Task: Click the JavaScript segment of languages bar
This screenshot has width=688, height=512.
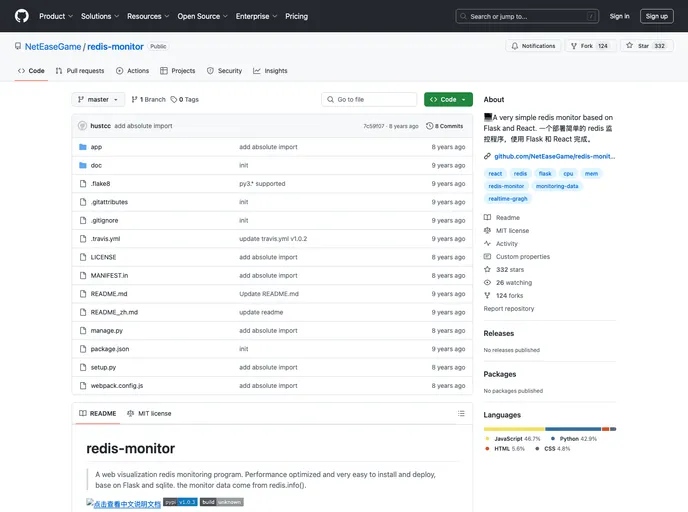Action: [x=514, y=429]
